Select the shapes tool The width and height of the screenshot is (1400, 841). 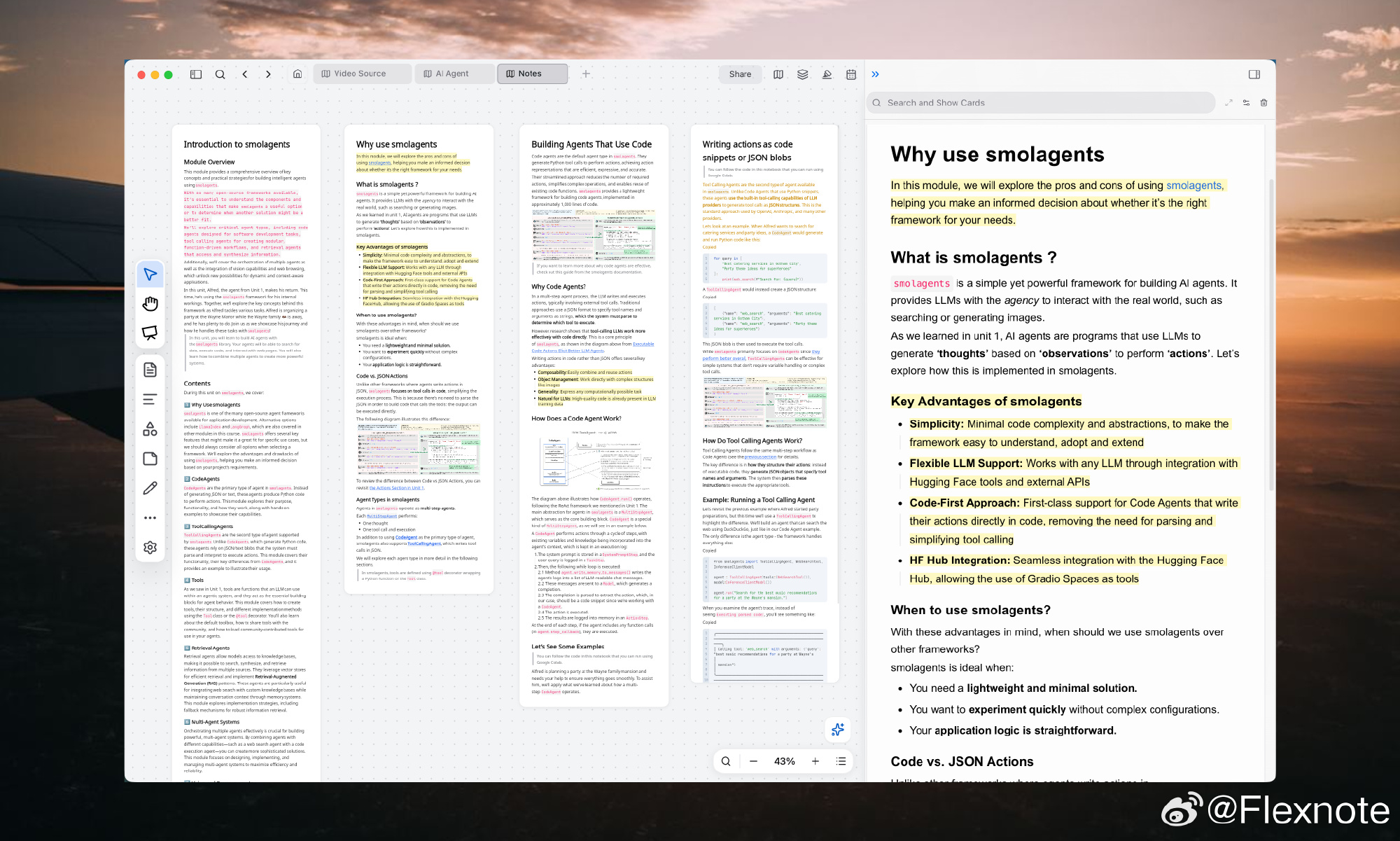click(x=150, y=429)
